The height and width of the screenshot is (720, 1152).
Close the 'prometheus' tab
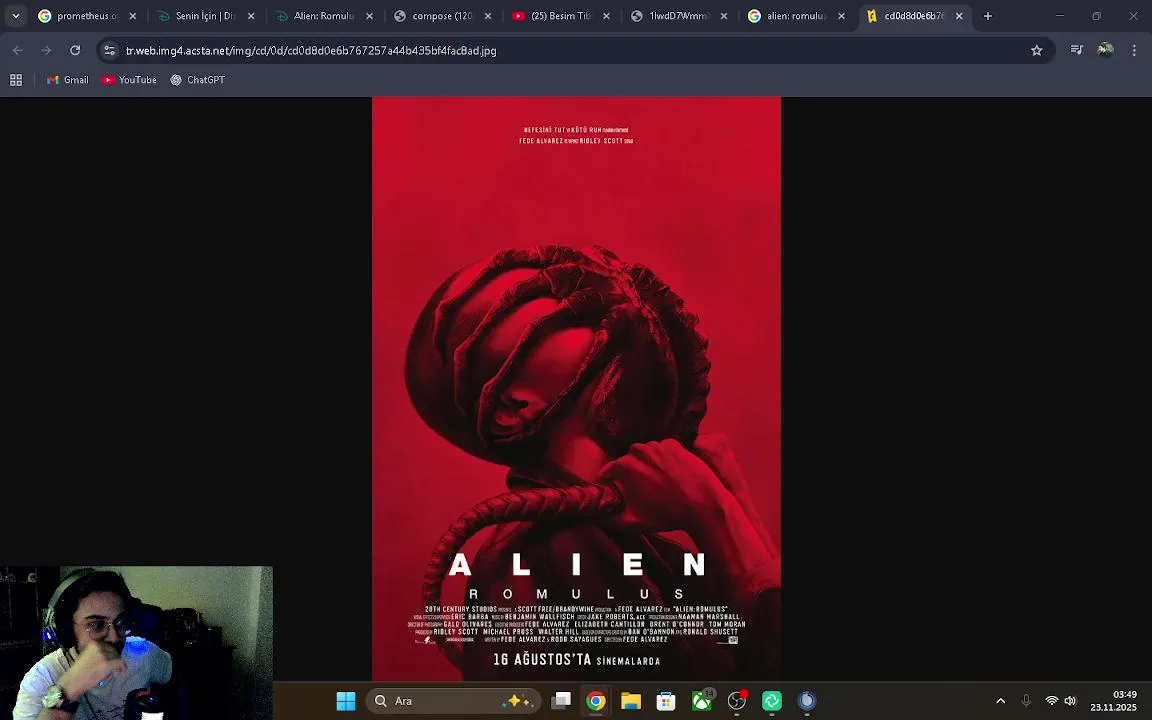[x=133, y=16]
